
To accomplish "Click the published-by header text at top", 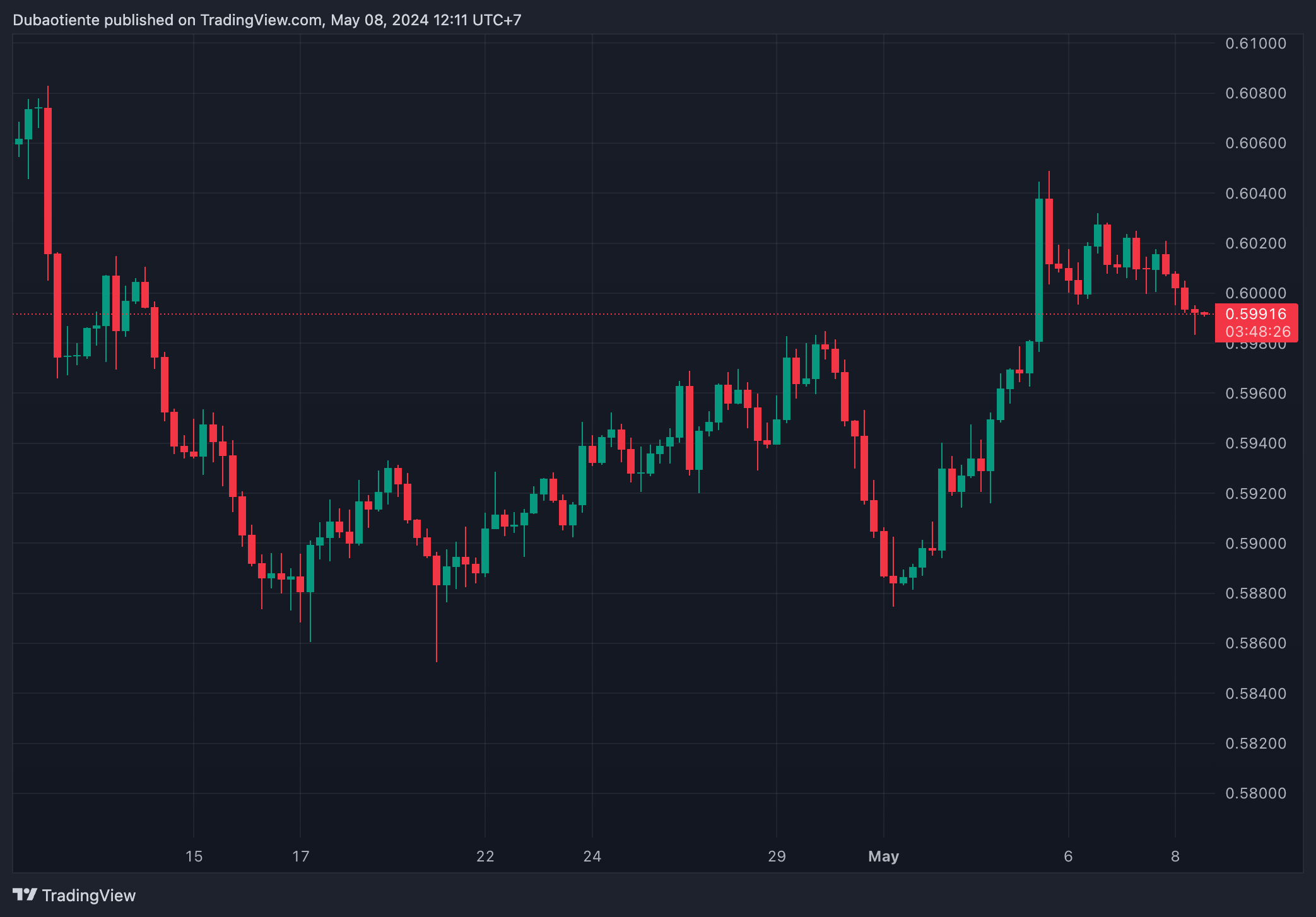I will pos(267,20).
